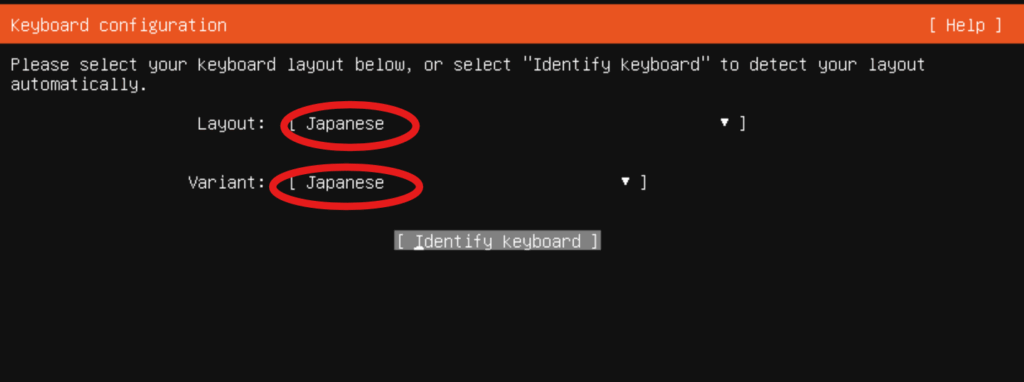Click the word "automatically." in the instructions
Image resolution: width=1024 pixels, height=382 pixels.
79,85
